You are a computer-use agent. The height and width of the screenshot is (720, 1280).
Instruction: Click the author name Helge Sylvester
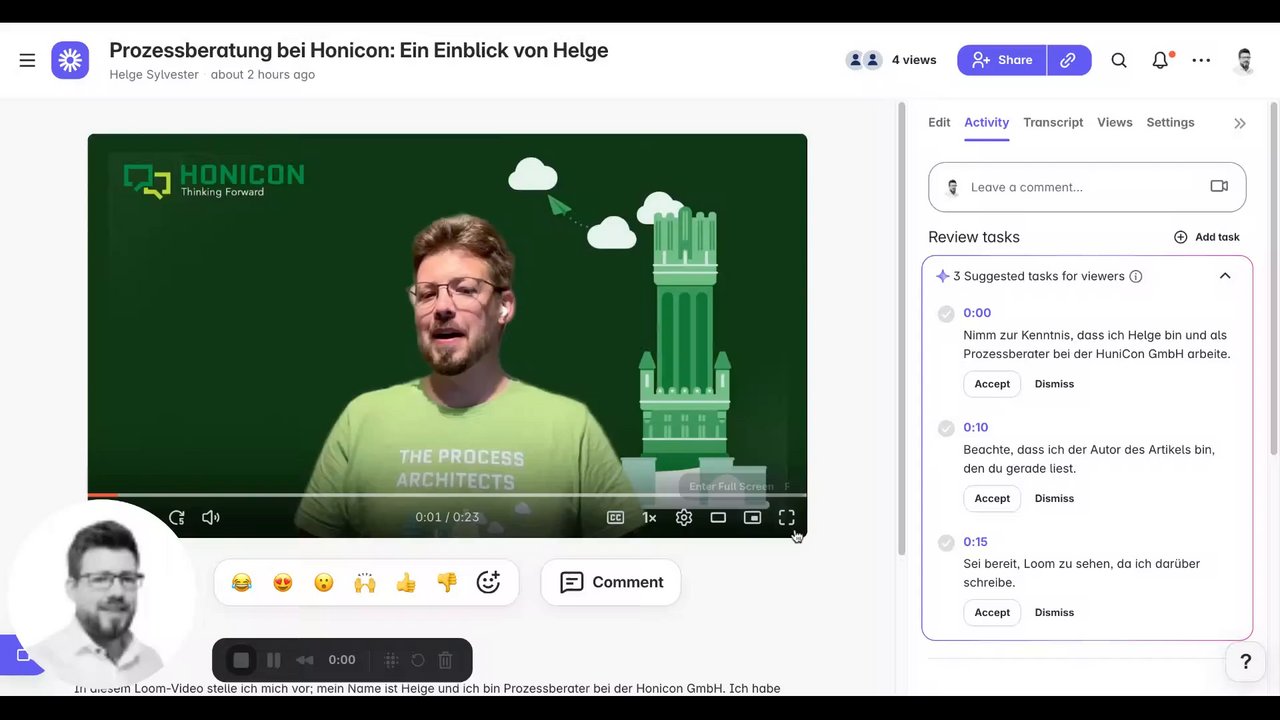tap(154, 75)
